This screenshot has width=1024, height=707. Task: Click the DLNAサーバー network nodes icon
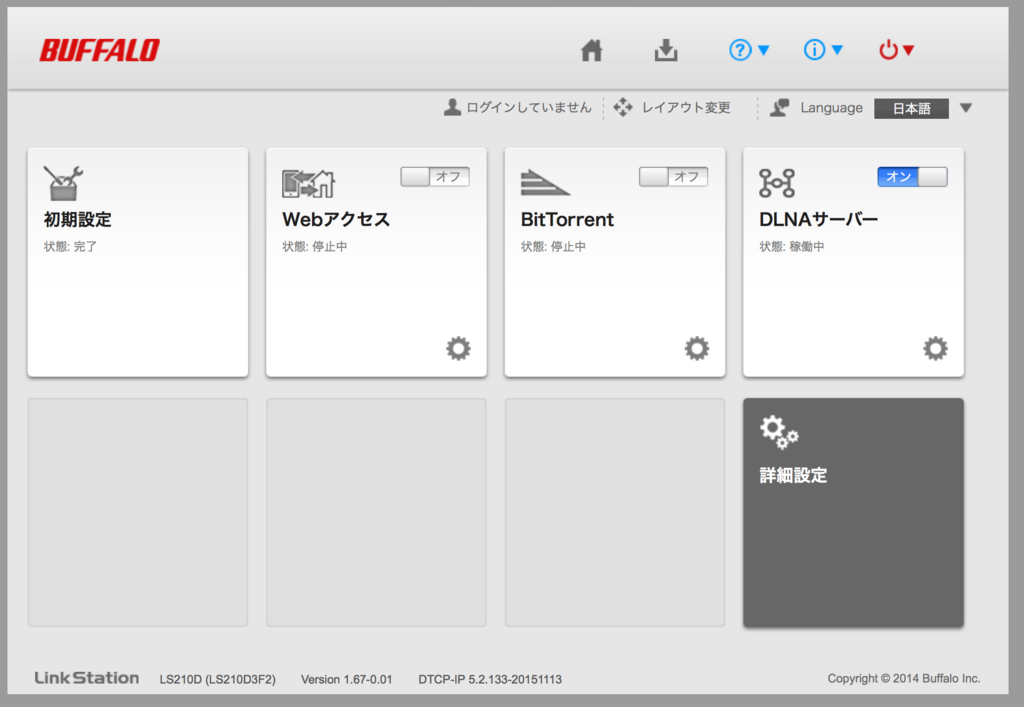[x=776, y=183]
